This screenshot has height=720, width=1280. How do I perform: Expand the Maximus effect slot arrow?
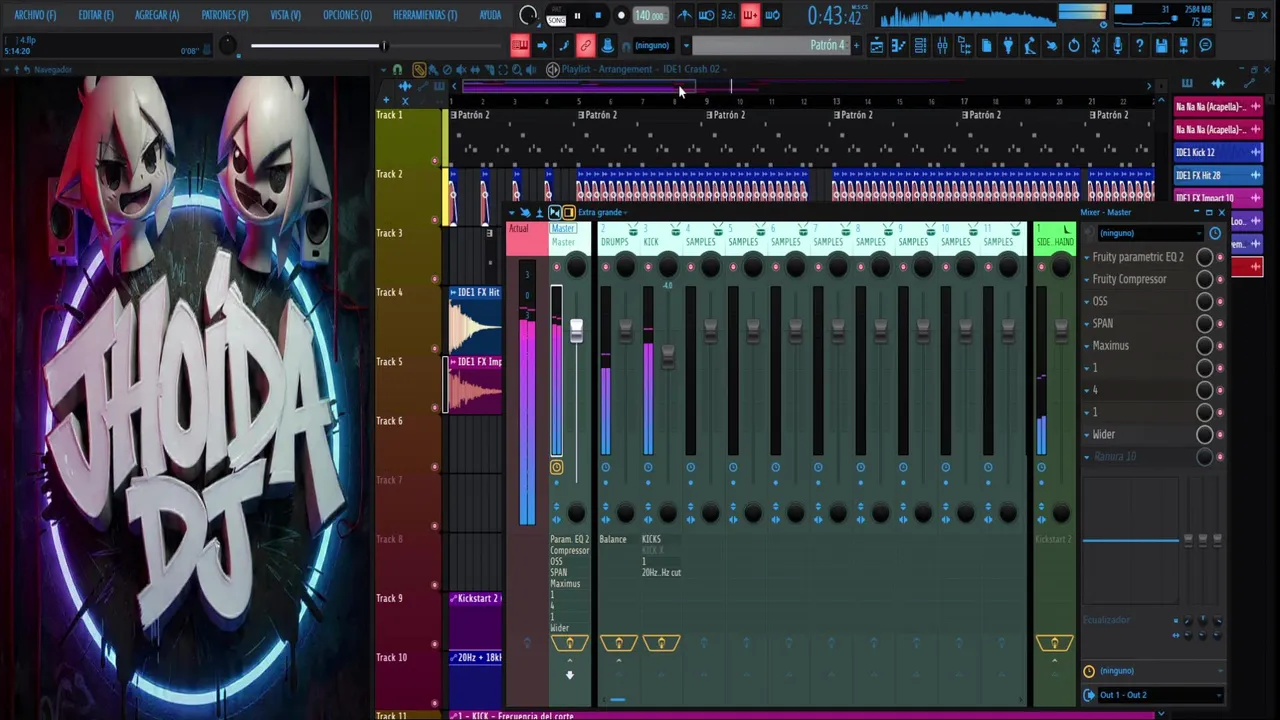pos(1087,345)
